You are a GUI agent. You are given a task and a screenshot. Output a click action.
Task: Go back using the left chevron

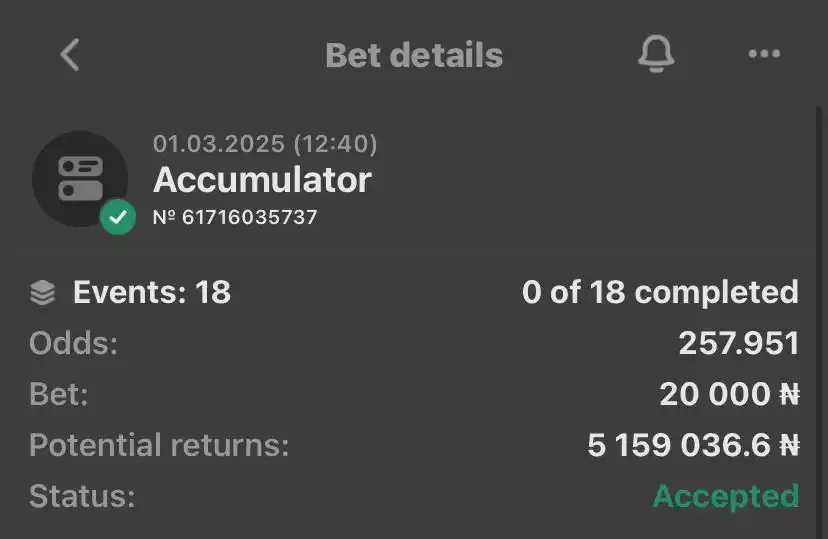70,54
